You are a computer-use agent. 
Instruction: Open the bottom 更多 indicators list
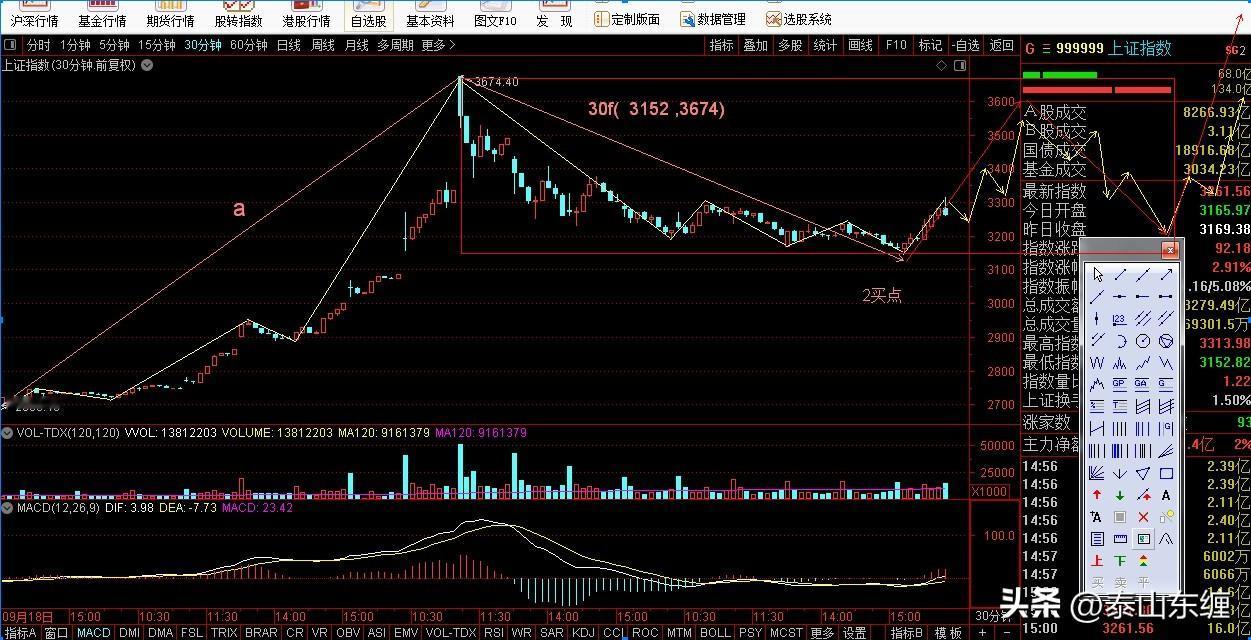click(x=822, y=633)
